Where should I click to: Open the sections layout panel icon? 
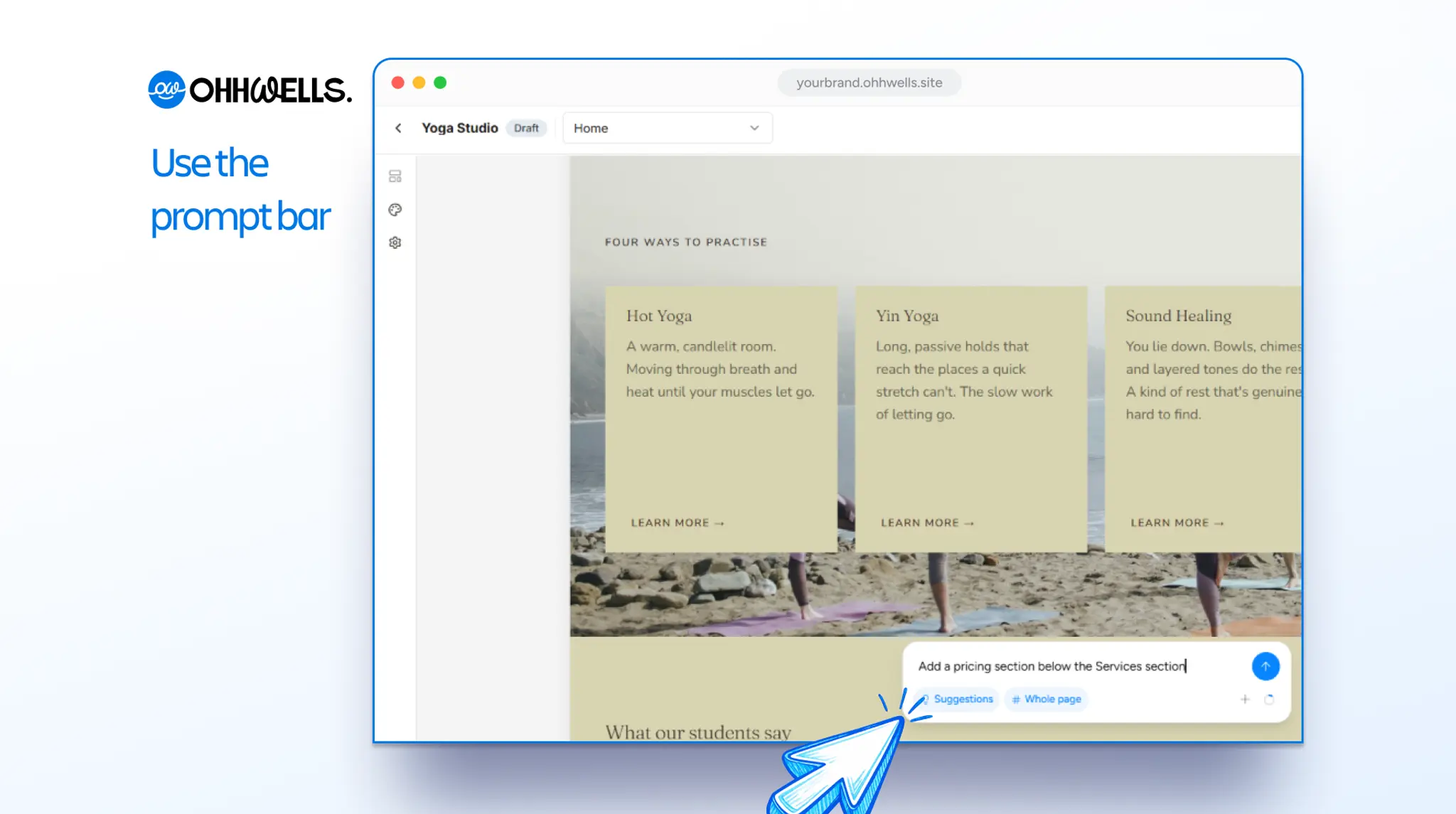(x=395, y=176)
